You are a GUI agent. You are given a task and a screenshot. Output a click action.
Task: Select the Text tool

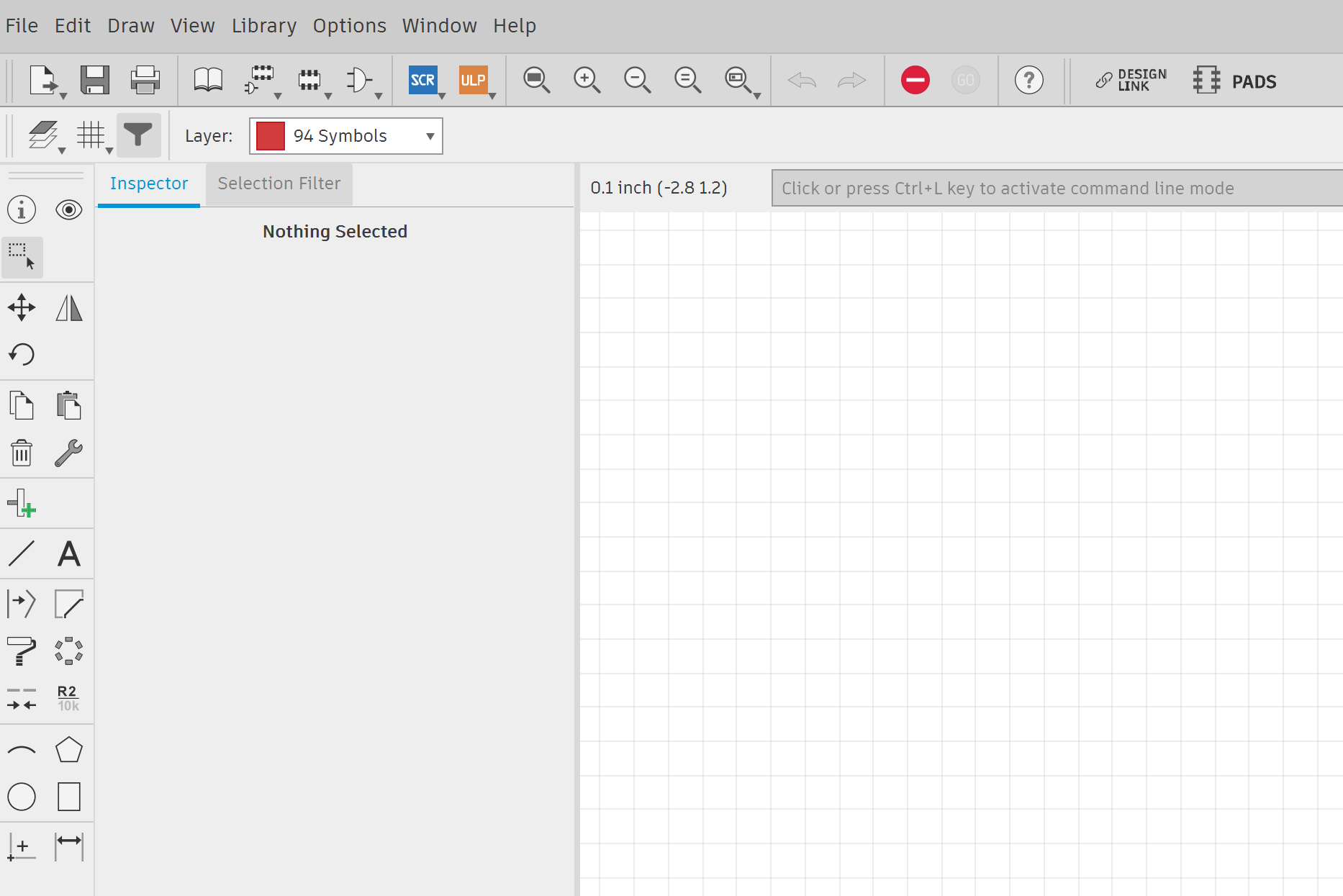coord(69,553)
